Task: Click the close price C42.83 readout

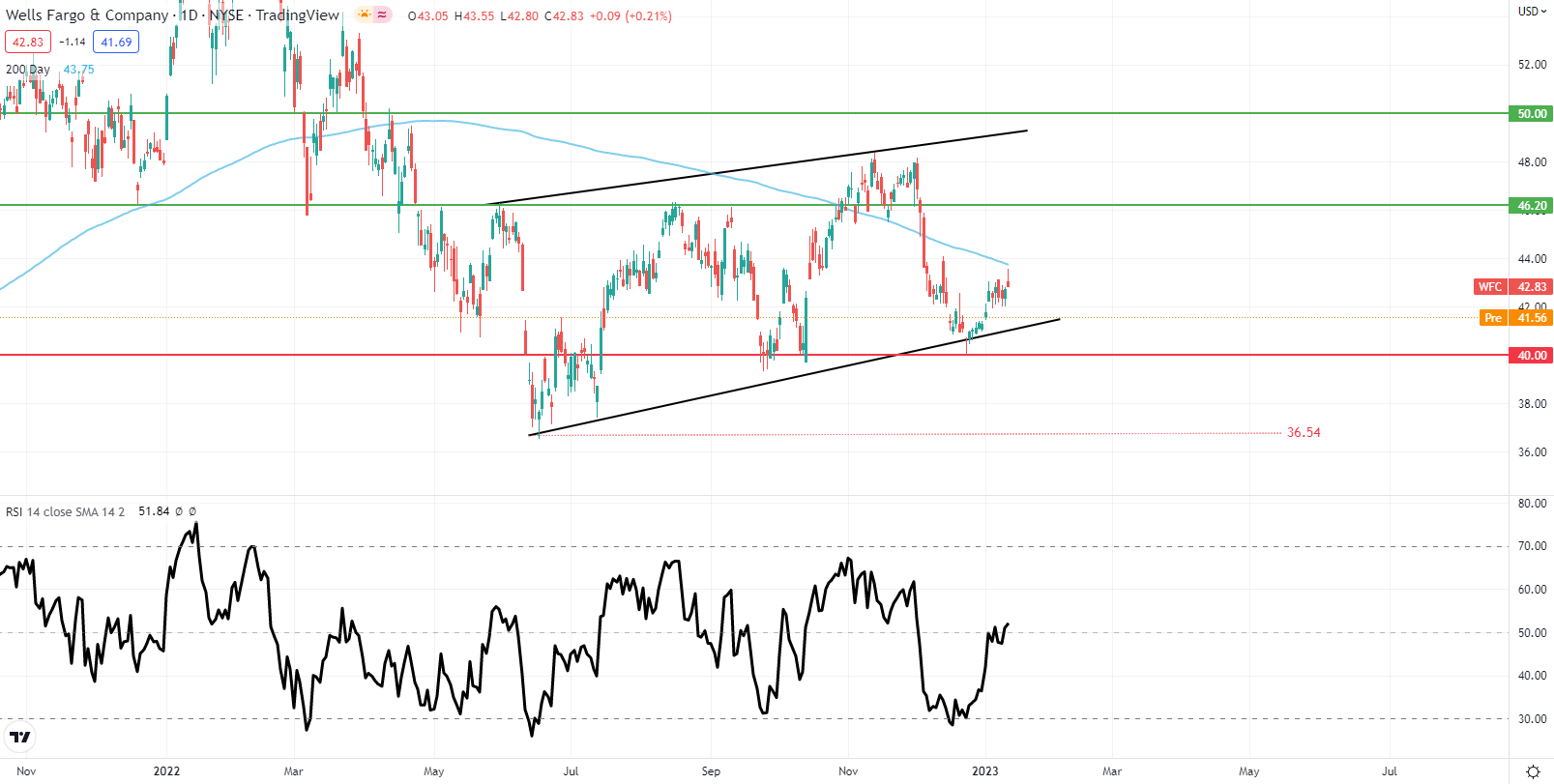Action: [564, 16]
